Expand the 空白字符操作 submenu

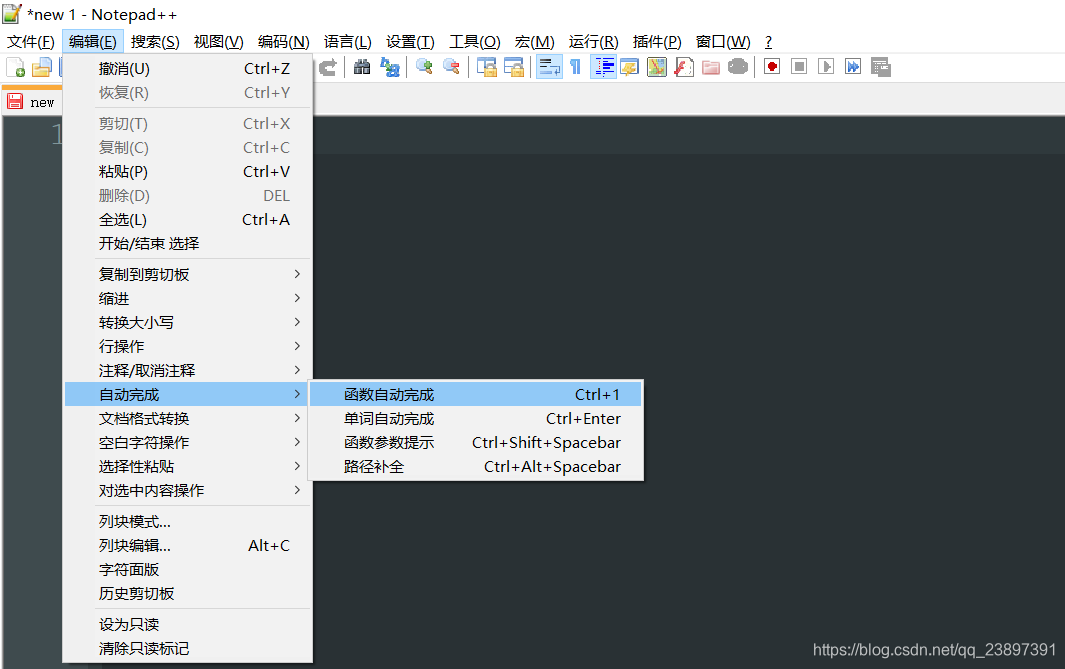coord(187,443)
